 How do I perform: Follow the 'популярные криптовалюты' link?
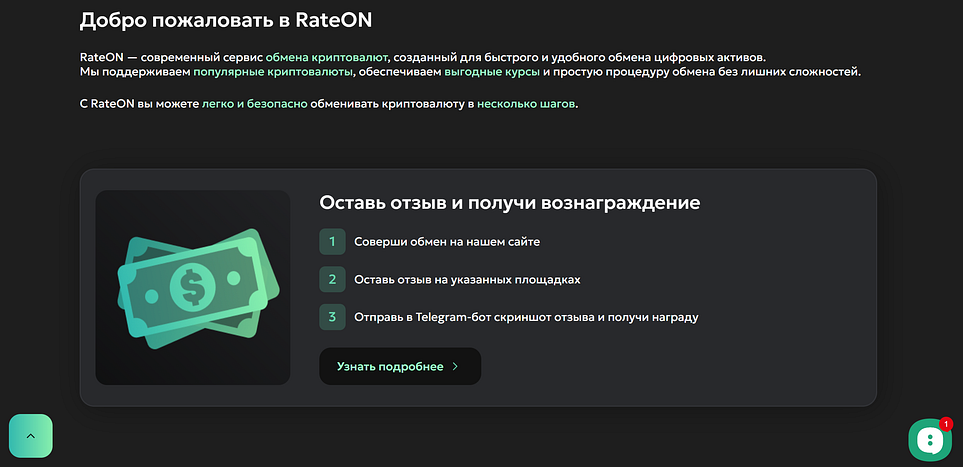pyautogui.click(x=273, y=72)
